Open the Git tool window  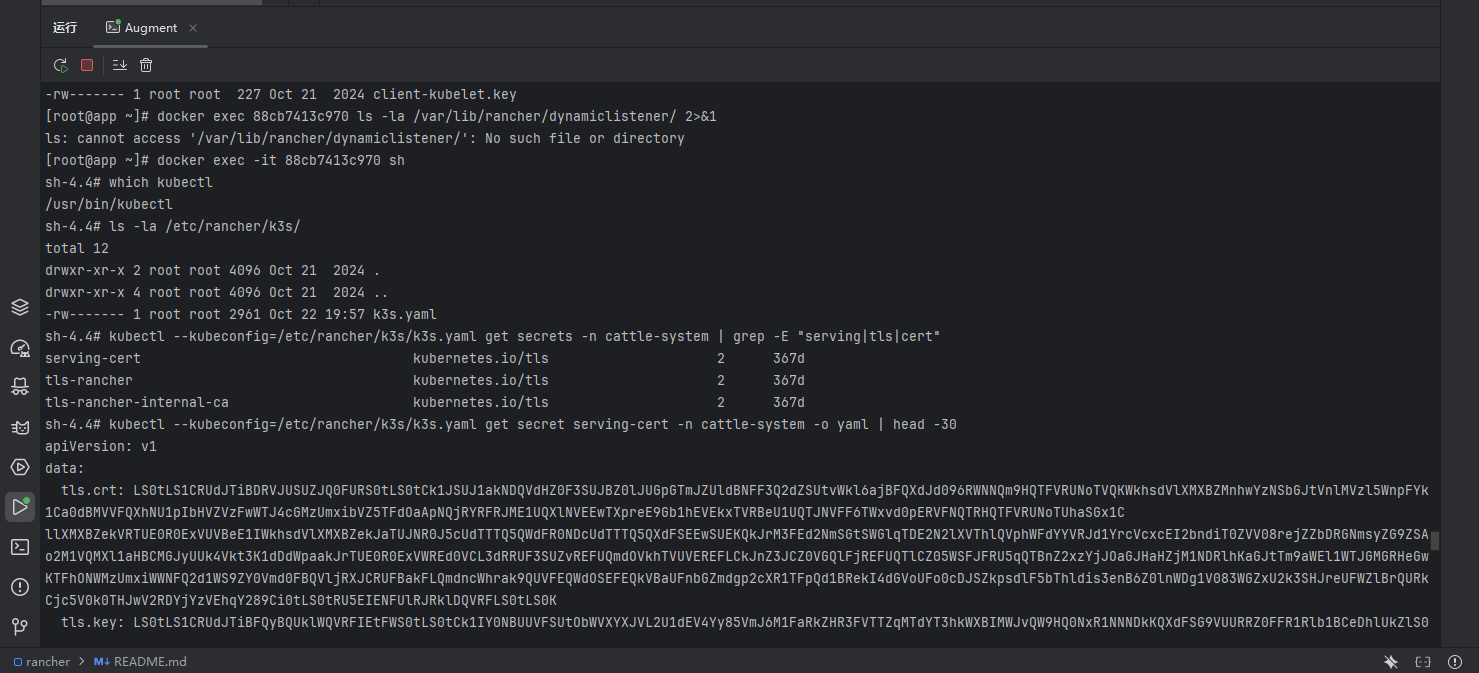(20, 626)
